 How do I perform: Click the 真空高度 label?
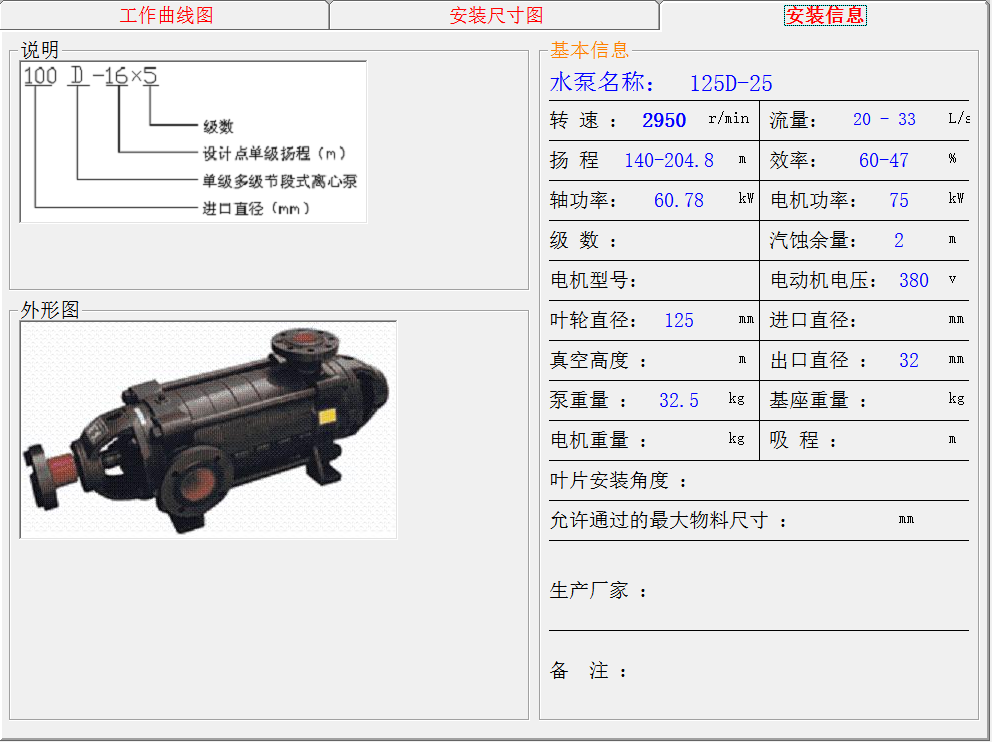click(x=598, y=361)
